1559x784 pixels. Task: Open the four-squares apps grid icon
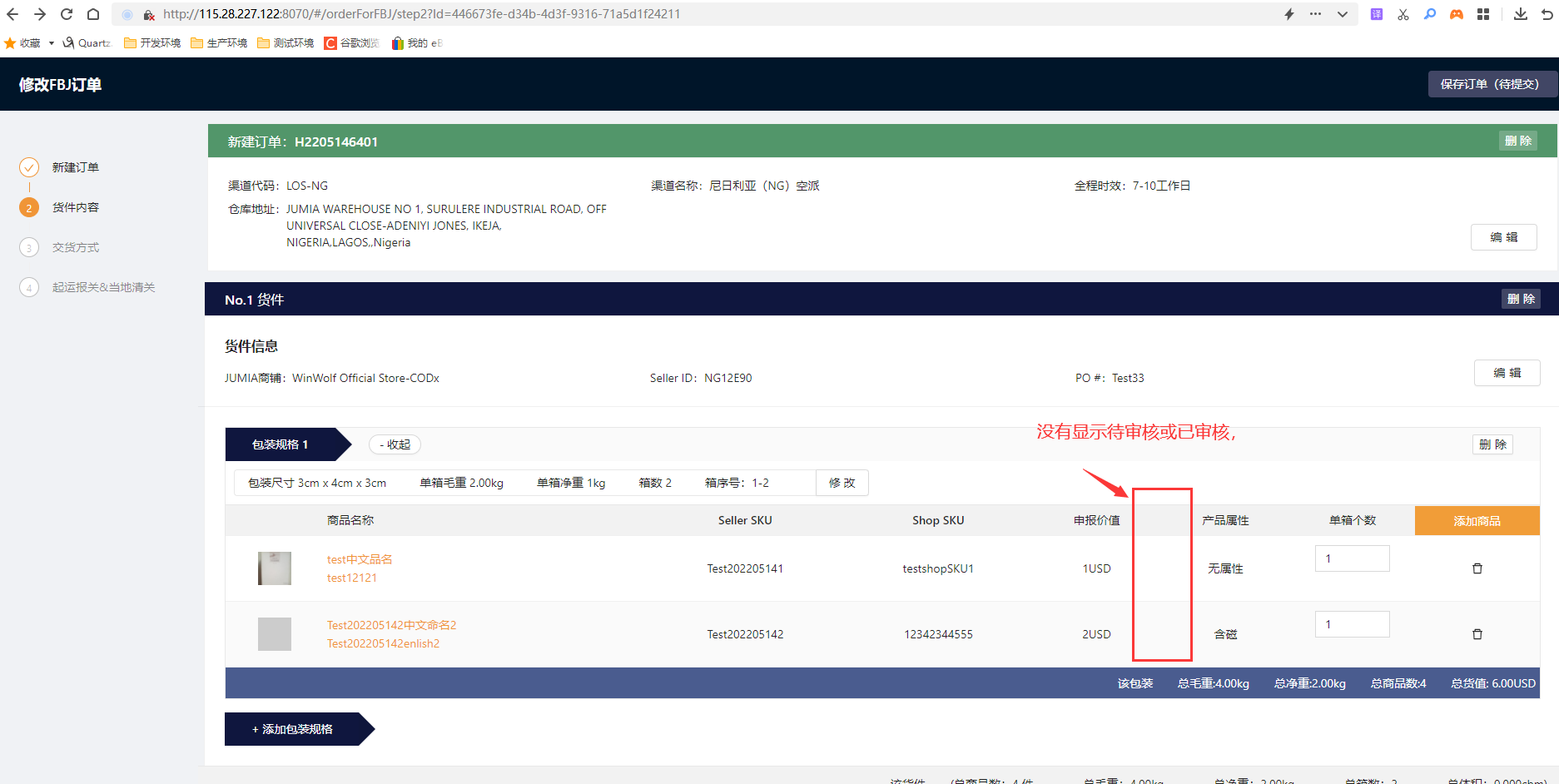point(1483,14)
